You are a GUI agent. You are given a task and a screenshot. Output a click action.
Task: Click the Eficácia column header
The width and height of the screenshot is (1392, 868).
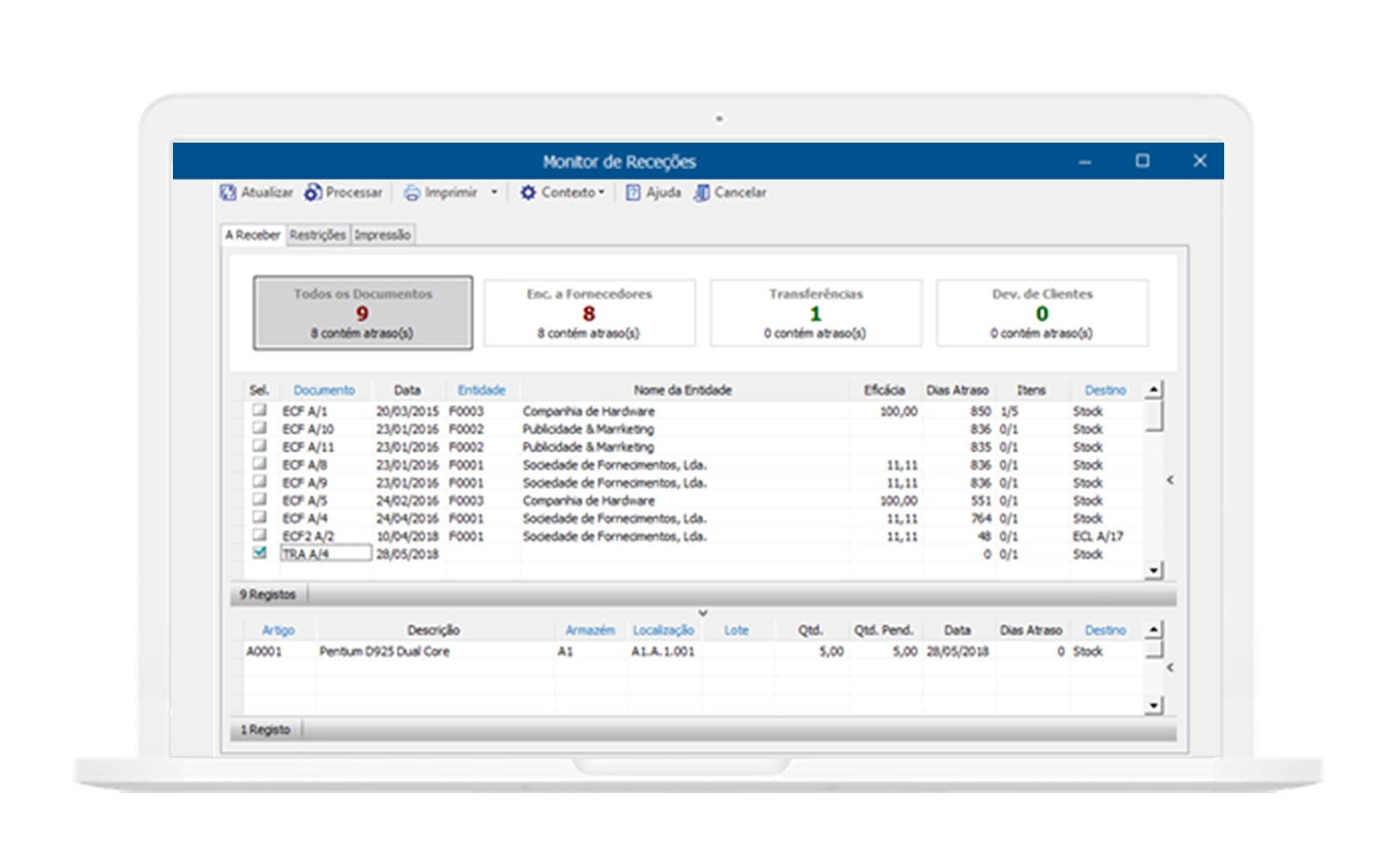884,390
